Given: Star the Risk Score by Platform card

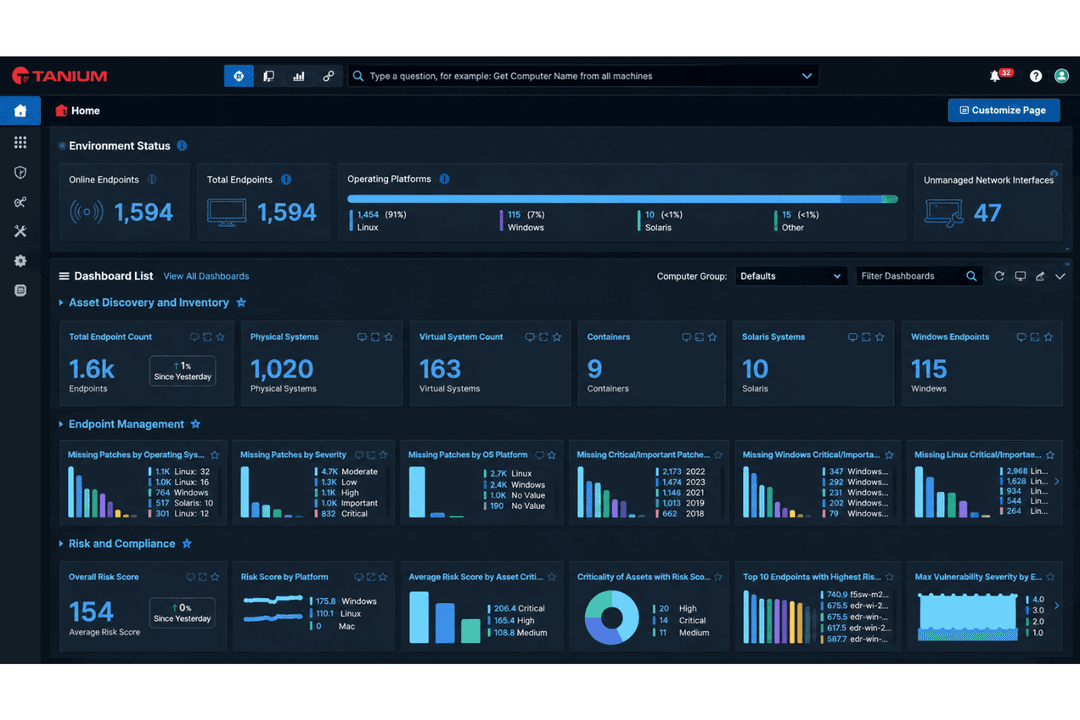Looking at the screenshot, I should click(x=383, y=577).
